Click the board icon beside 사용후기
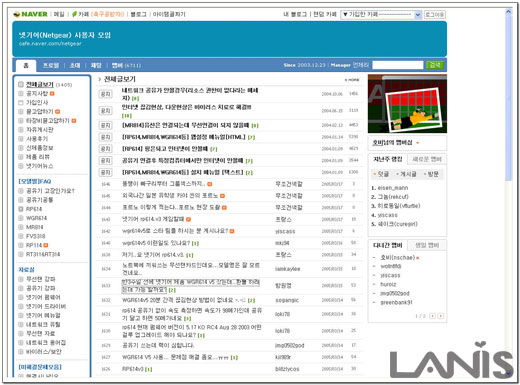 click(21, 138)
